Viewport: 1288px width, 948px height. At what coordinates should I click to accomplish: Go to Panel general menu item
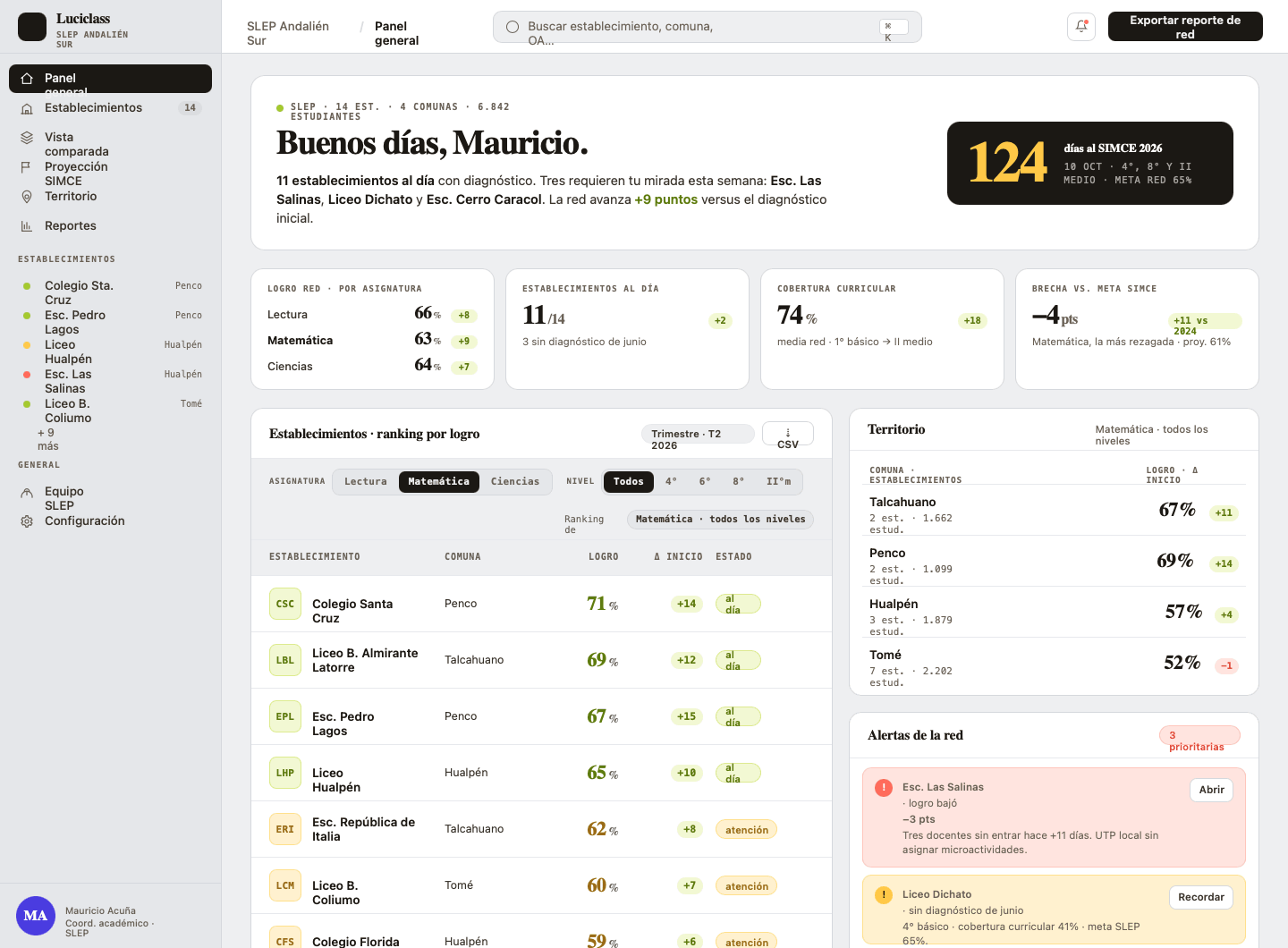coord(110,79)
